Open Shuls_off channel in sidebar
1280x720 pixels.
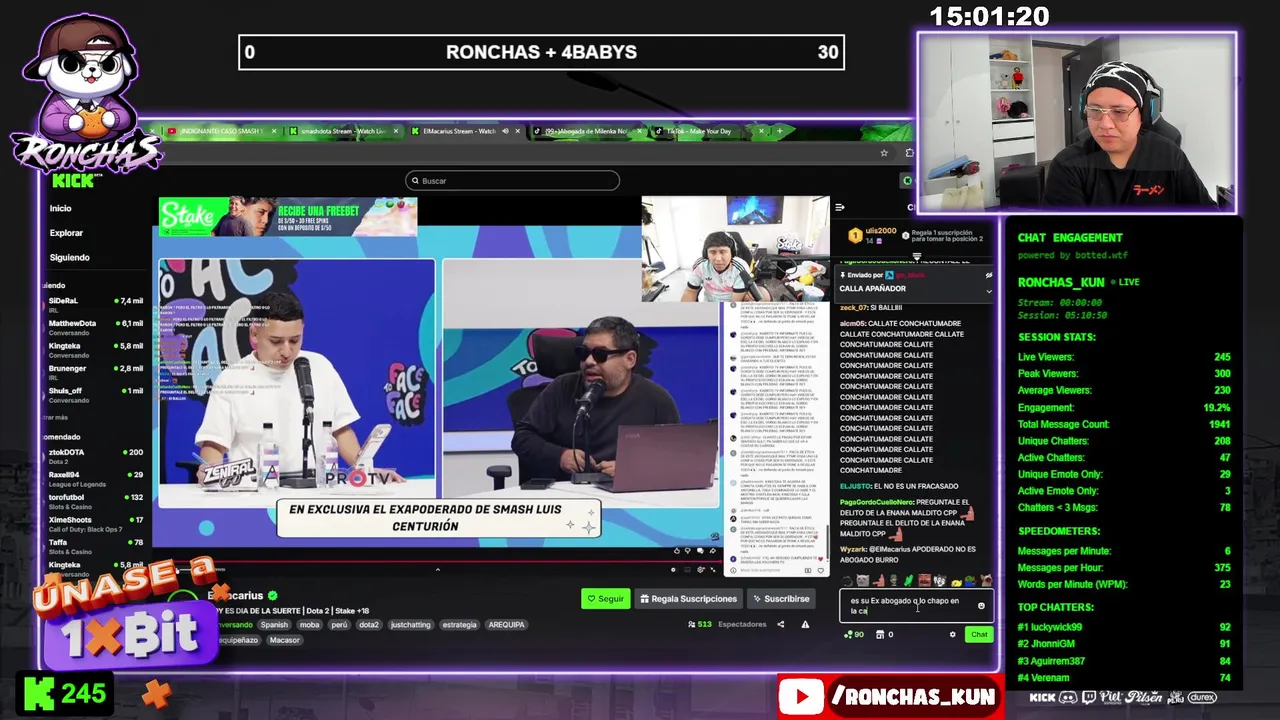(96, 394)
